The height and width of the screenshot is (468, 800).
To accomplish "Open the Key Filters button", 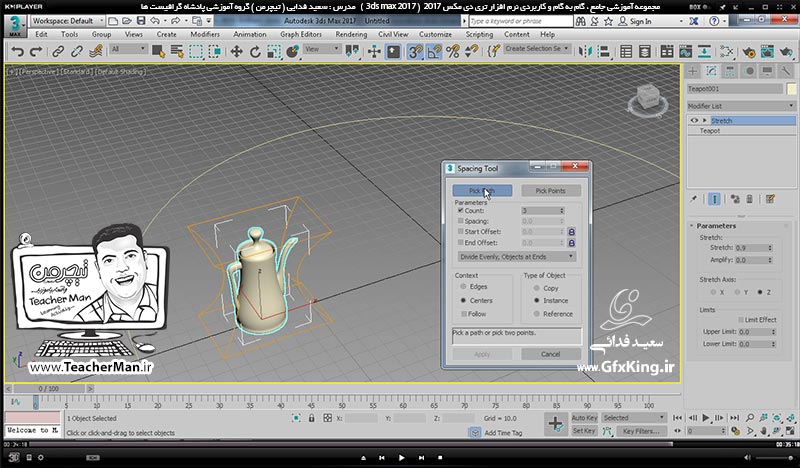I will pyautogui.click(x=641, y=431).
